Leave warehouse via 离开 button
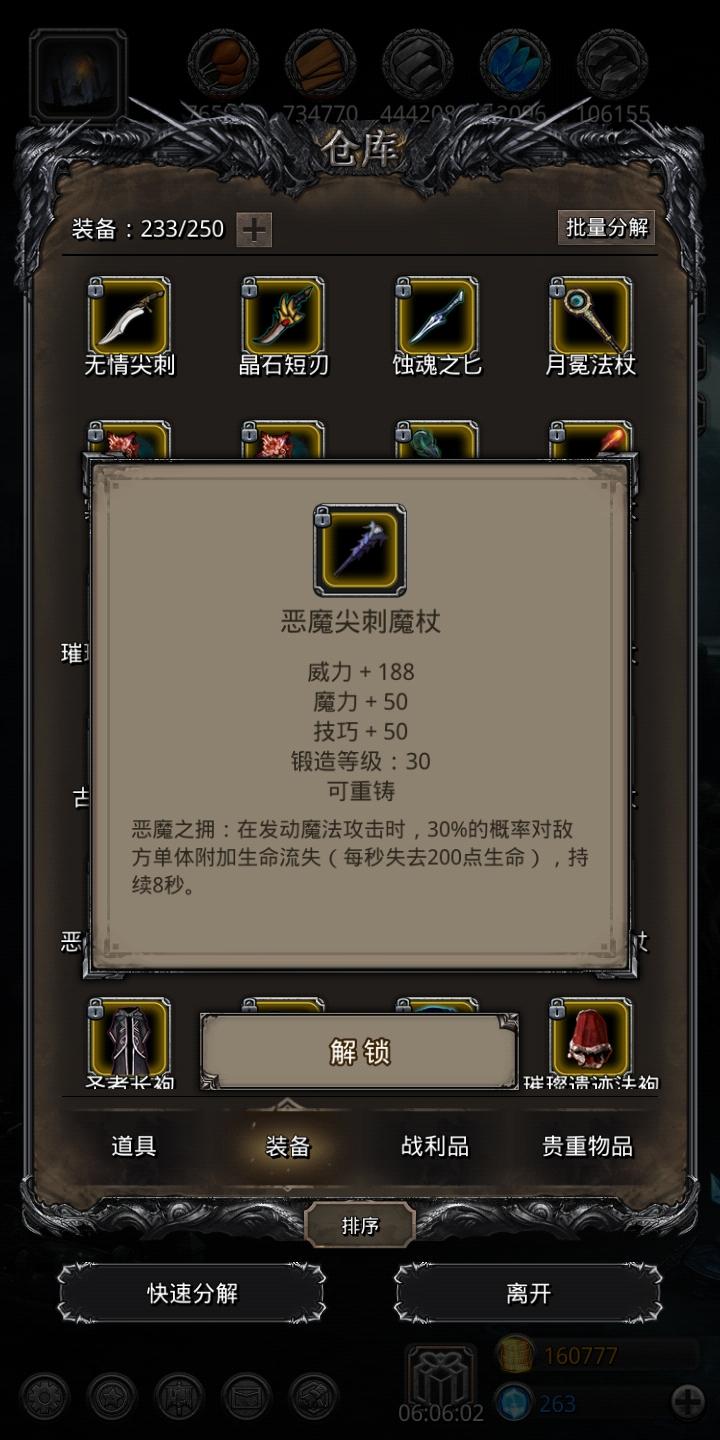 tap(528, 1293)
